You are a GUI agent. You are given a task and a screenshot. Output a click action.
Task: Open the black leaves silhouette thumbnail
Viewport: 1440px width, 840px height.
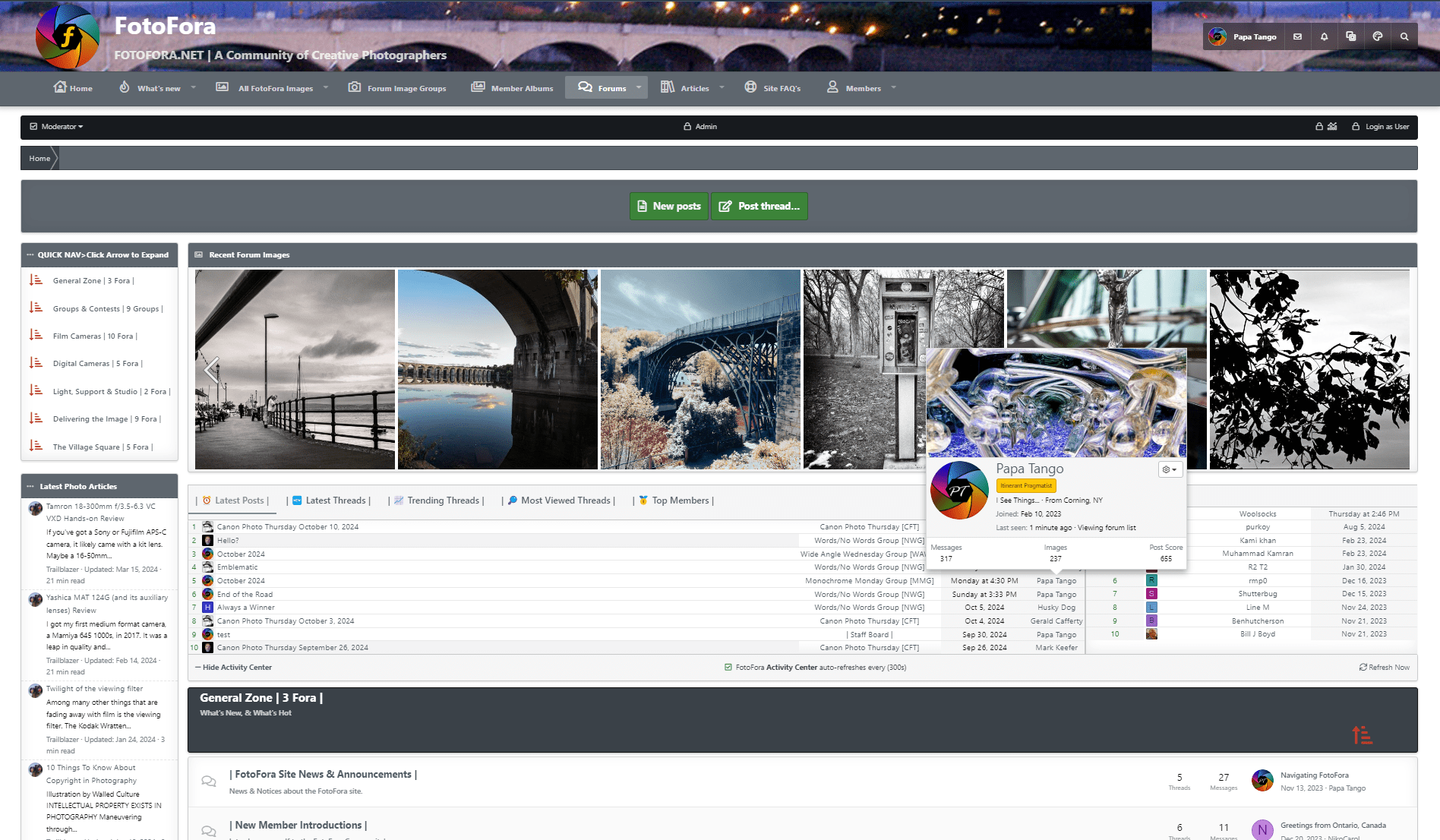pos(1309,369)
